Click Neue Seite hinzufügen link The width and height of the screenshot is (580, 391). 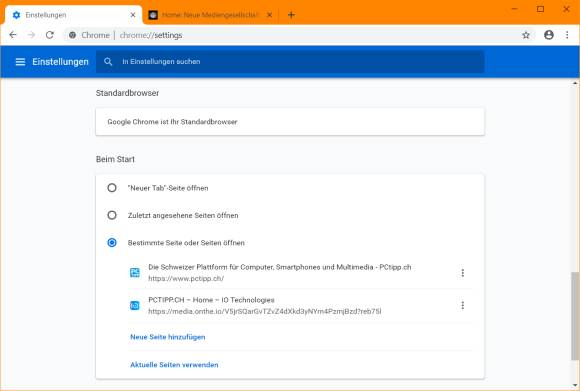[x=168, y=337]
